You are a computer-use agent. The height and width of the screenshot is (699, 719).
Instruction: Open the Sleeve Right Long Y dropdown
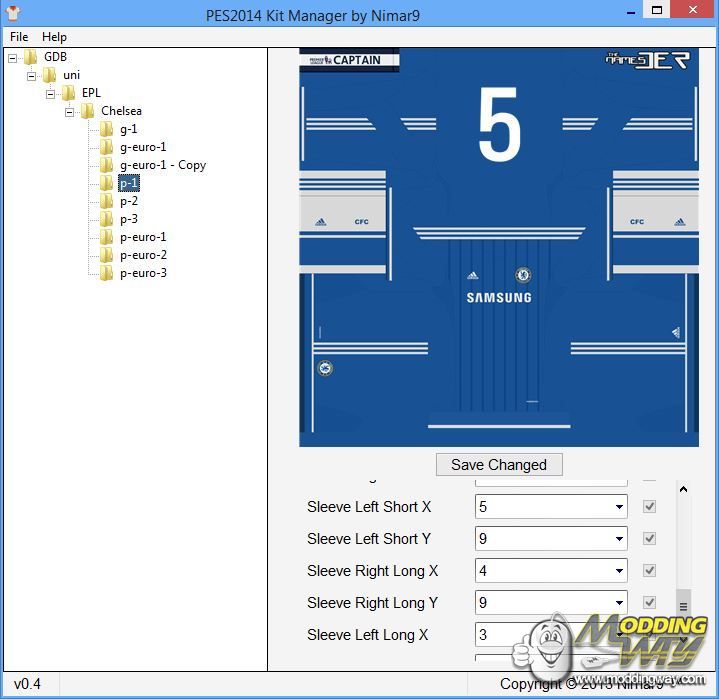619,603
